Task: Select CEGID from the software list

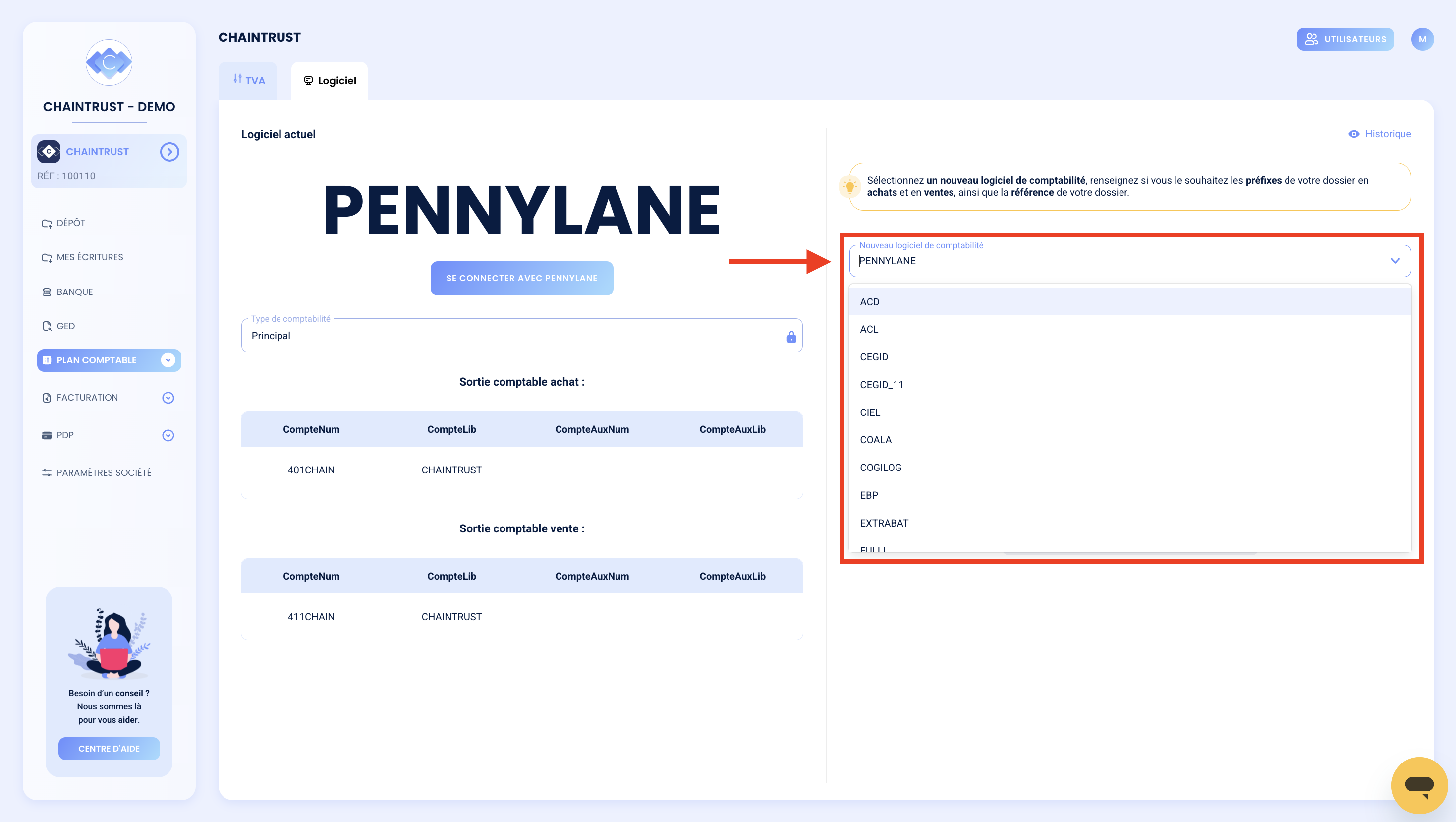Action: pyautogui.click(x=1130, y=357)
